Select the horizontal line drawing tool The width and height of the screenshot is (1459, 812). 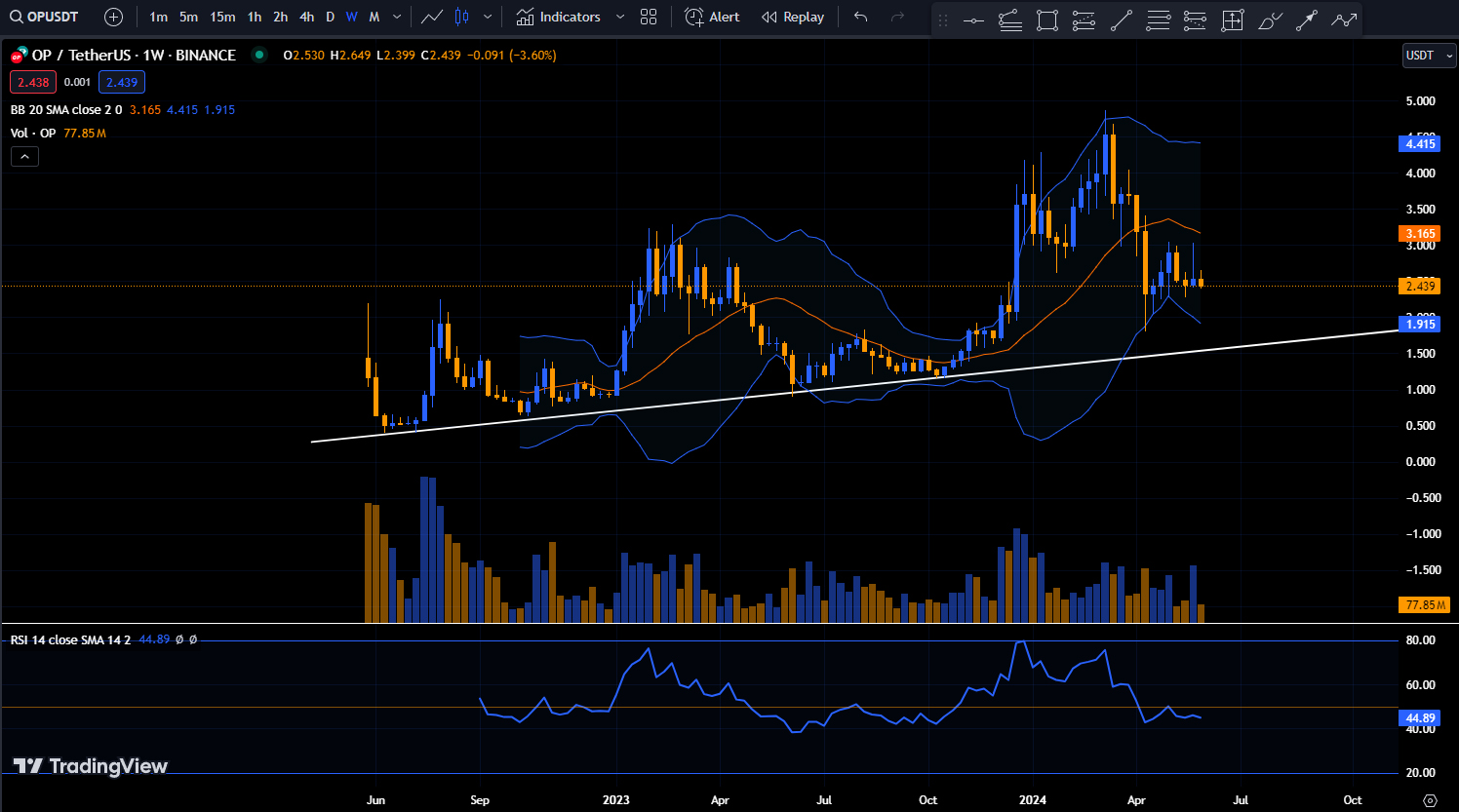pyautogui.click(x=973, y=19)
